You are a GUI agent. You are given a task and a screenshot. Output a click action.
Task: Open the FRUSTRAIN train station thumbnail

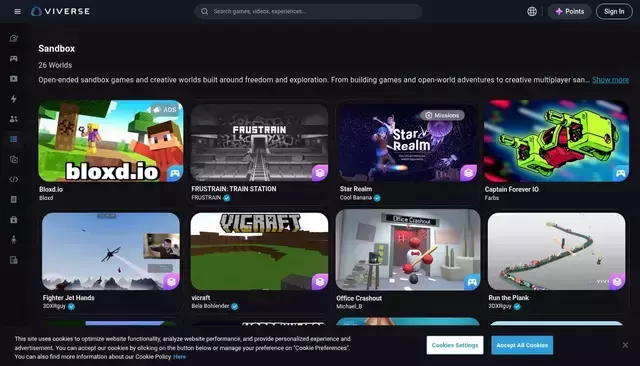pos(259,142)
